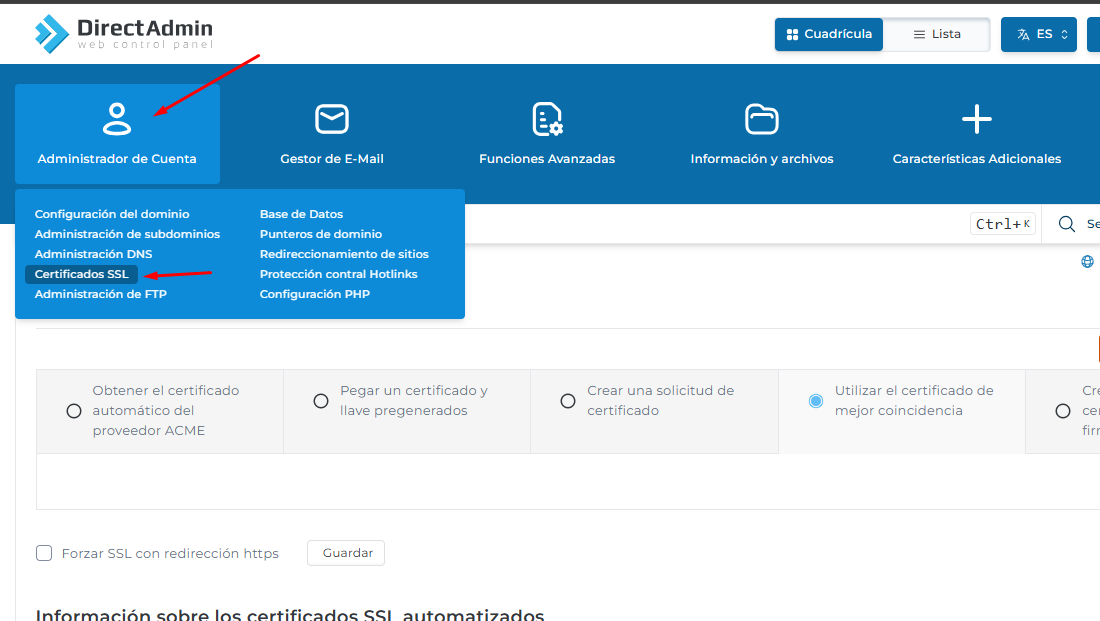Open Gestor de E-Mail envelope icon
The width and height of the screenshot is (1100, 621).
(x=332, y=119)
